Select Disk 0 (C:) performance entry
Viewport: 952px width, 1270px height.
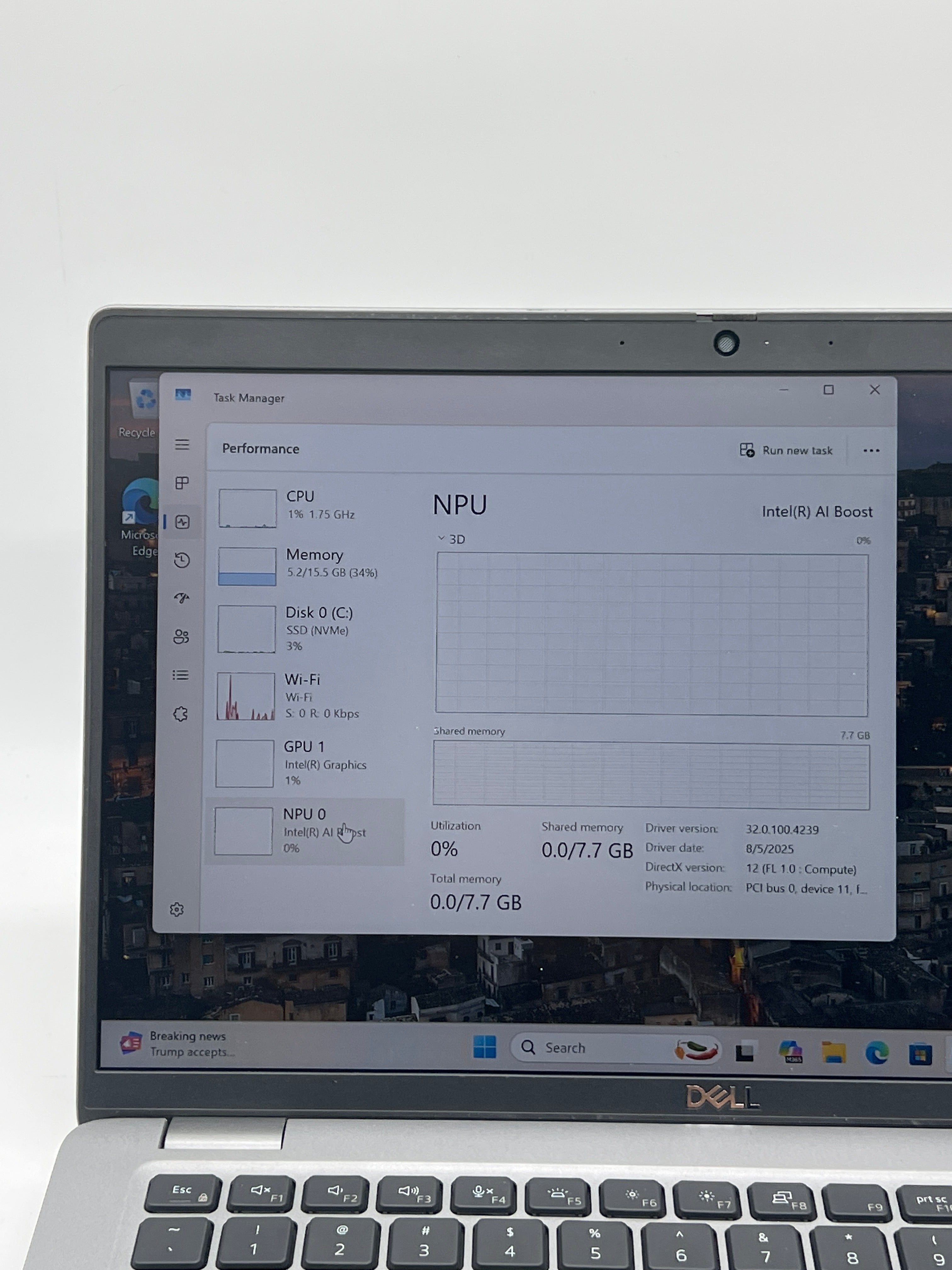(305, 629)
